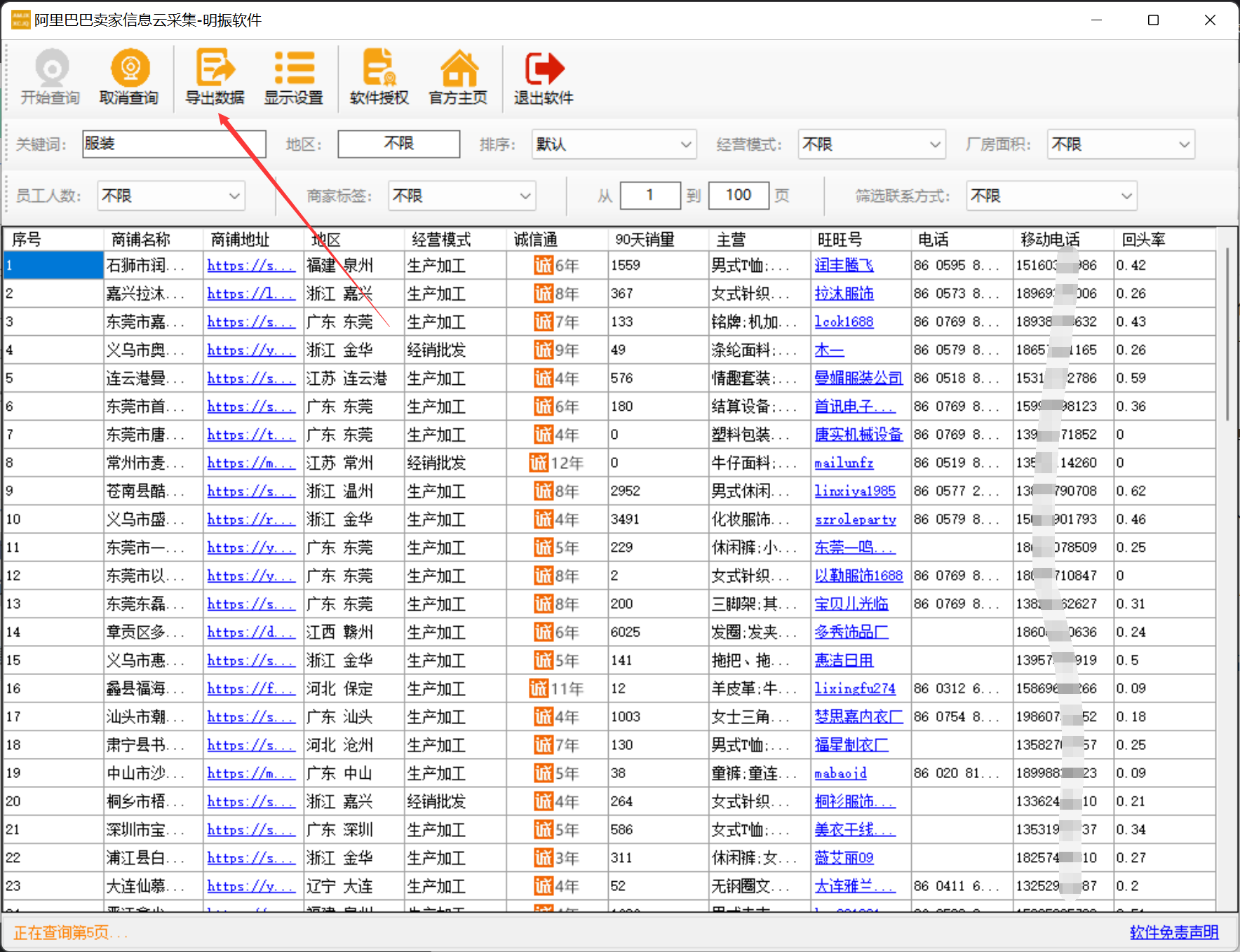The height and width of the screenshot is (952, 1240).
Task: Open the lixingfu274 wangwang link
Action: click(x=855, y=688)
